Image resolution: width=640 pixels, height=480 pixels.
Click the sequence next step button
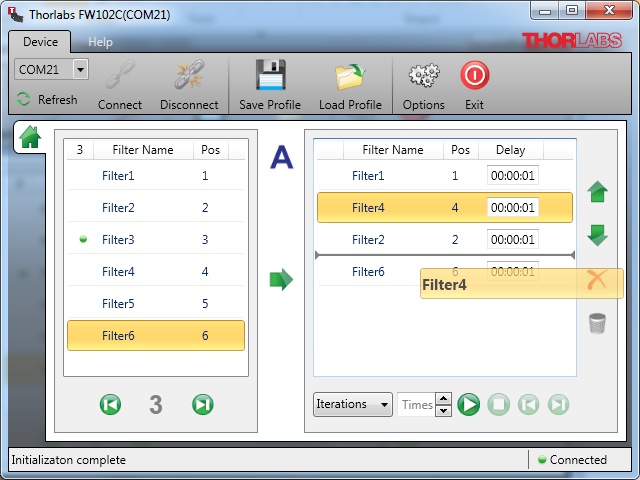tap(558, 404)
